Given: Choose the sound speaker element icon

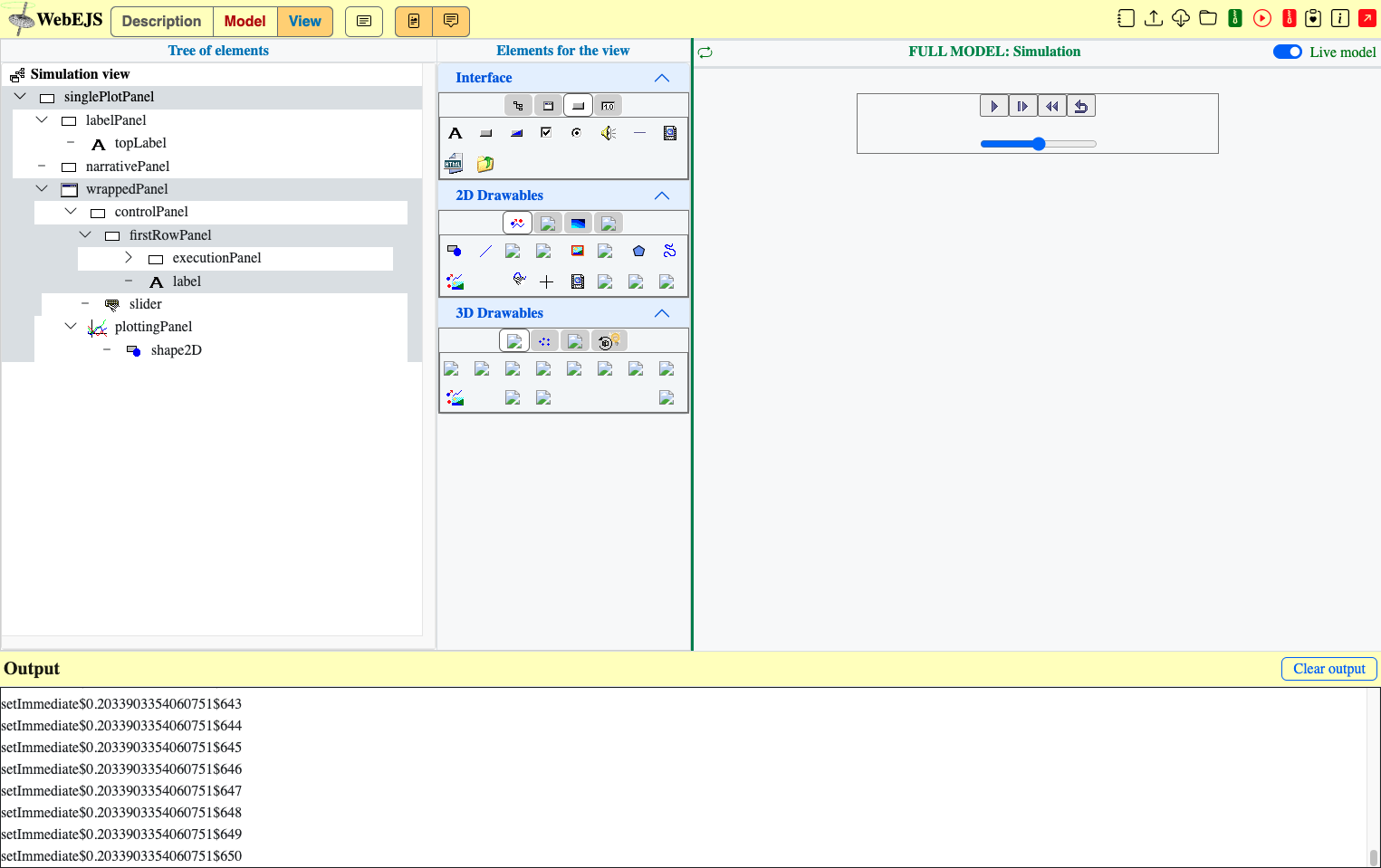Looking at the screenshot, I should pyautogui.click(x=608, y=133).
